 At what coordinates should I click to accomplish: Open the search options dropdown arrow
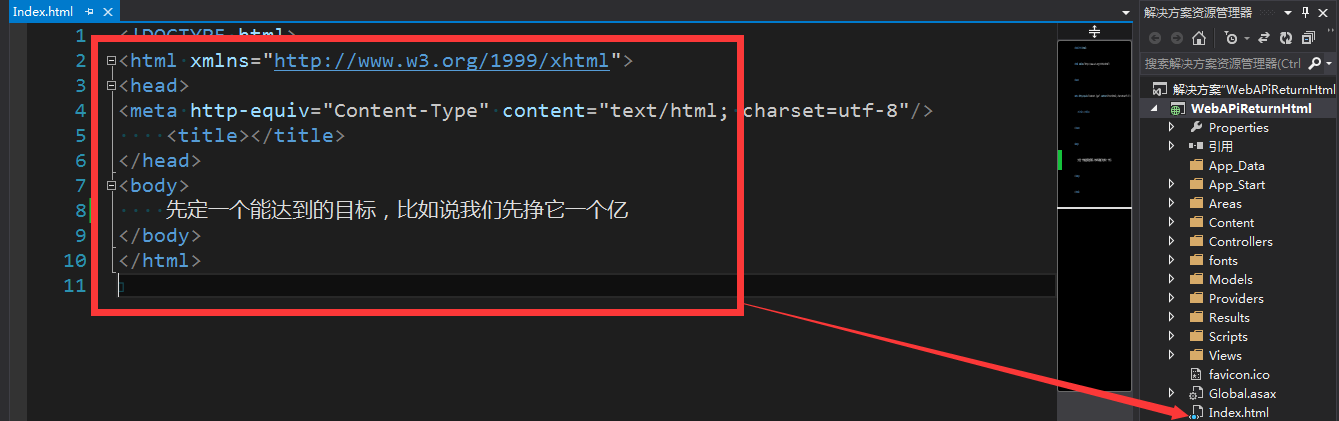click(x=1330, y=63)
